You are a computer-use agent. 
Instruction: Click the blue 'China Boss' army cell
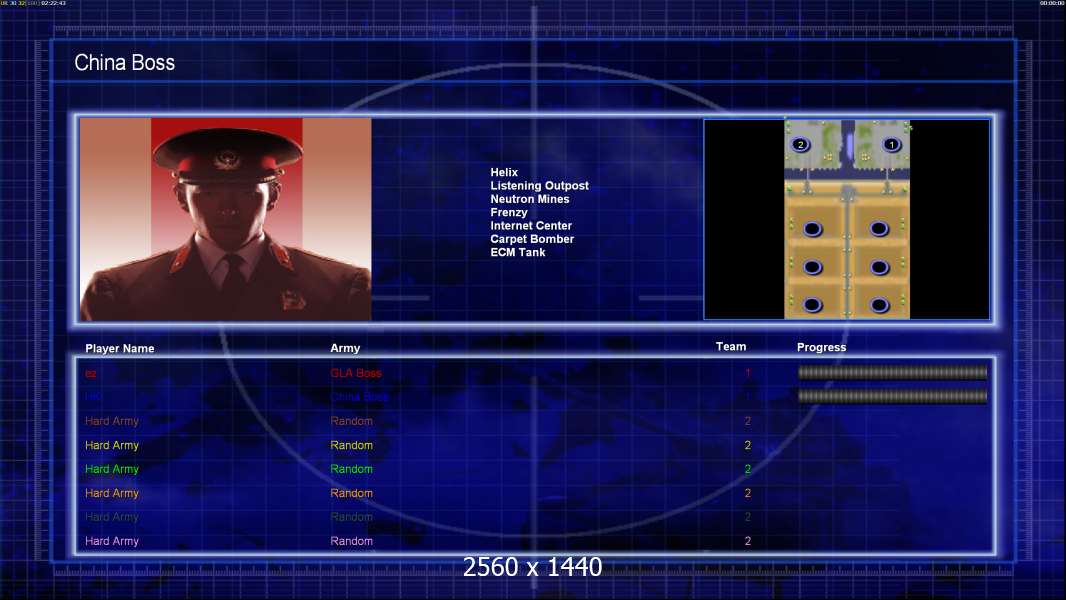(359, 397)
